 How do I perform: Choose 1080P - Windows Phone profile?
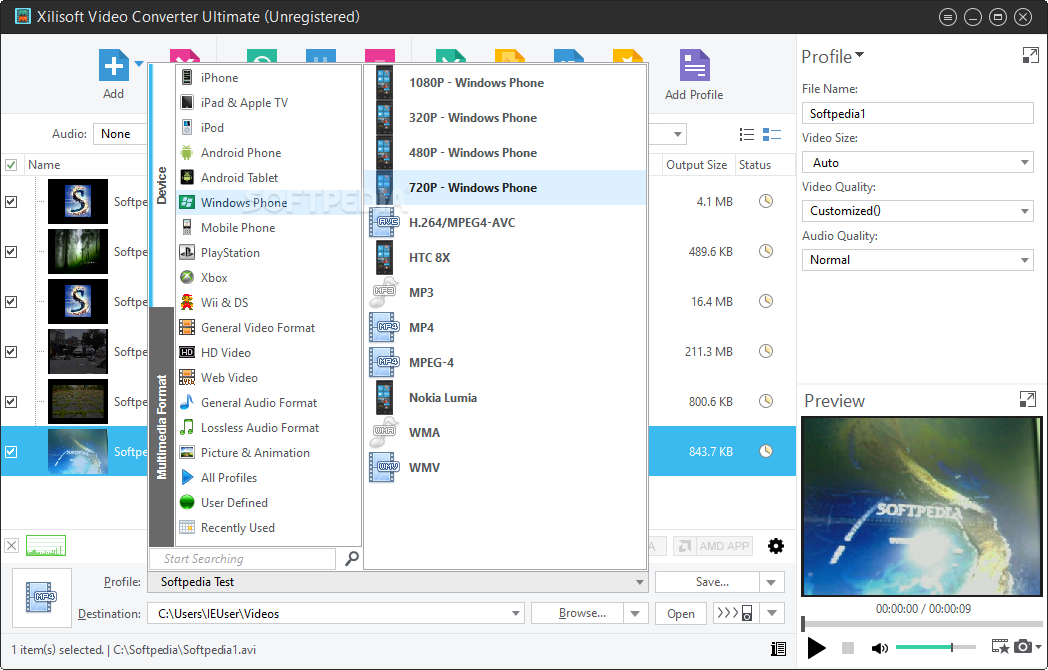(x=505, y=83)
